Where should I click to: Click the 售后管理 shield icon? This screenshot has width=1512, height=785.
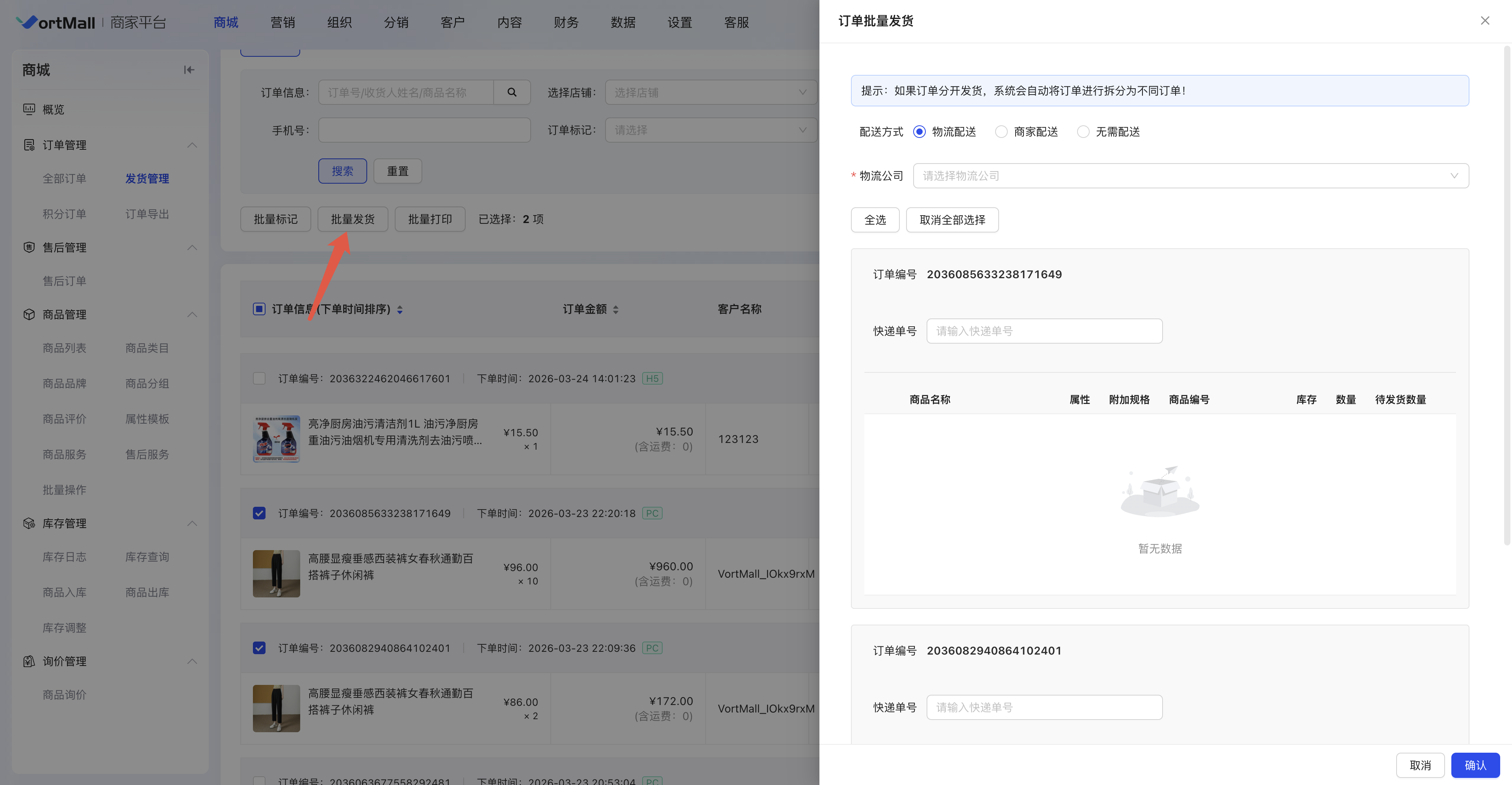tap(29, 247)
